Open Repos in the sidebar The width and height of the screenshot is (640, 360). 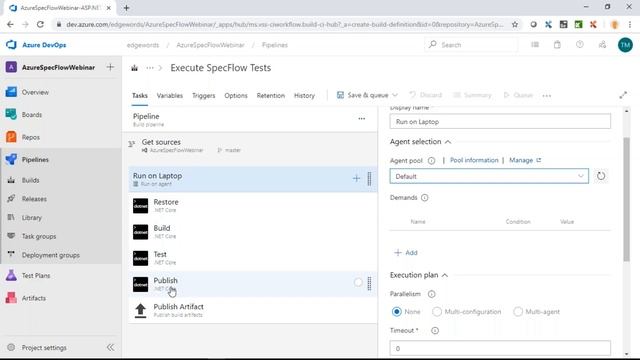point(31,137)
